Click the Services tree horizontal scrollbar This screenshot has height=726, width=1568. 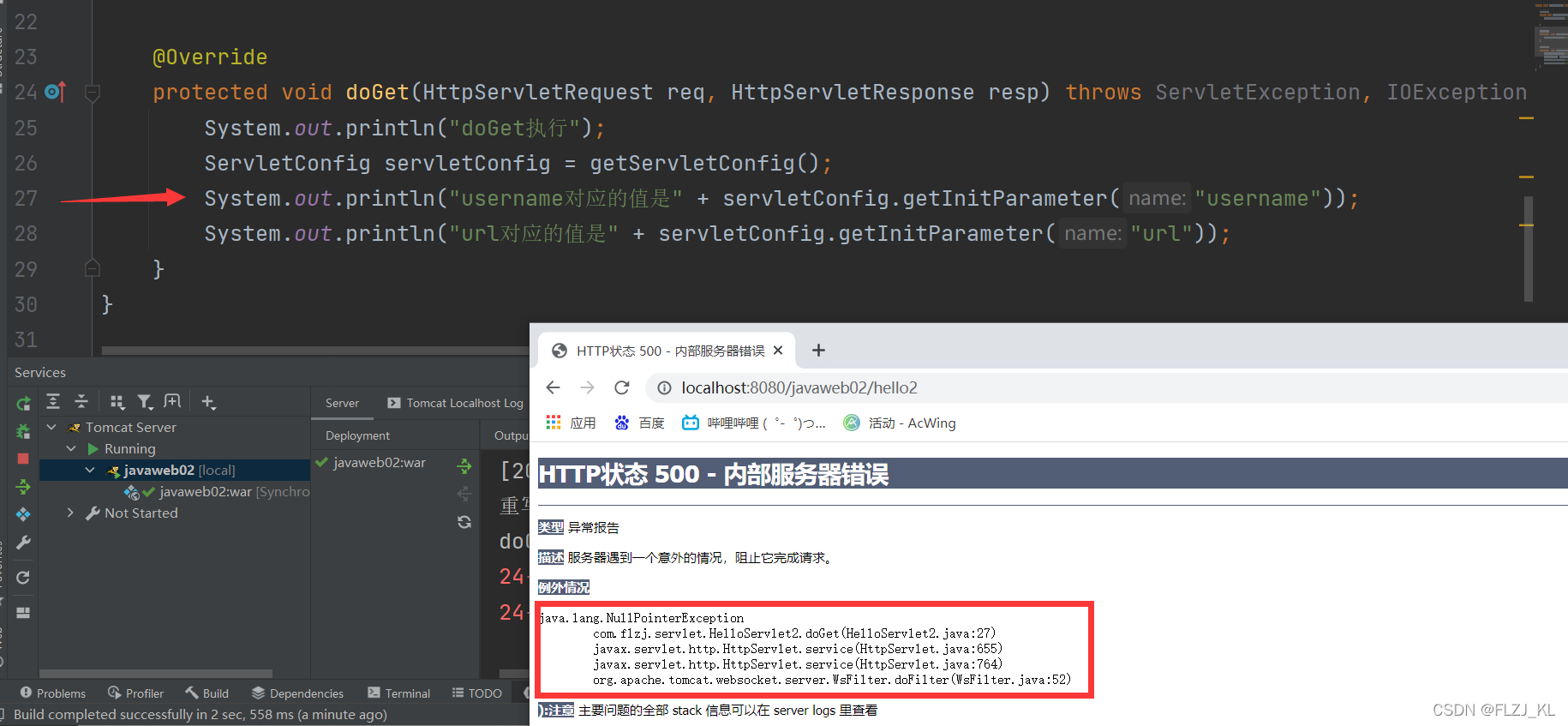point(156,674)
